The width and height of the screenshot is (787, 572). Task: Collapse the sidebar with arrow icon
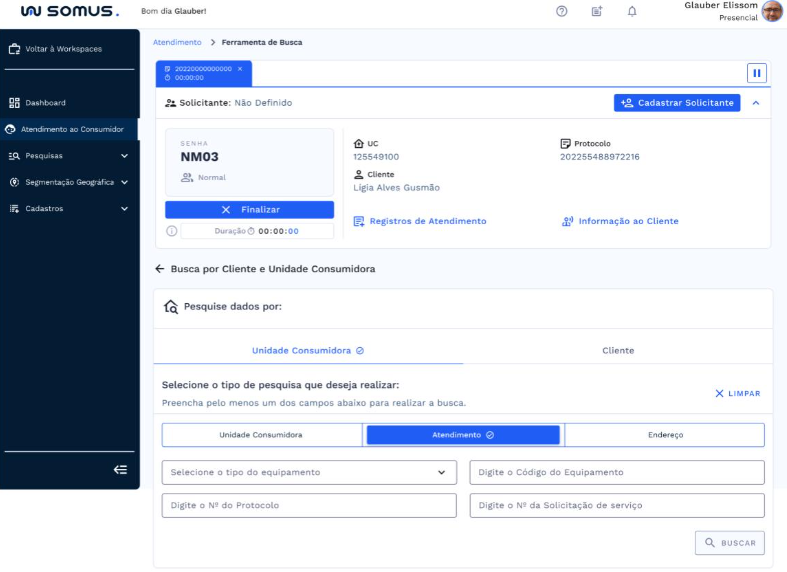click(120, 469)
